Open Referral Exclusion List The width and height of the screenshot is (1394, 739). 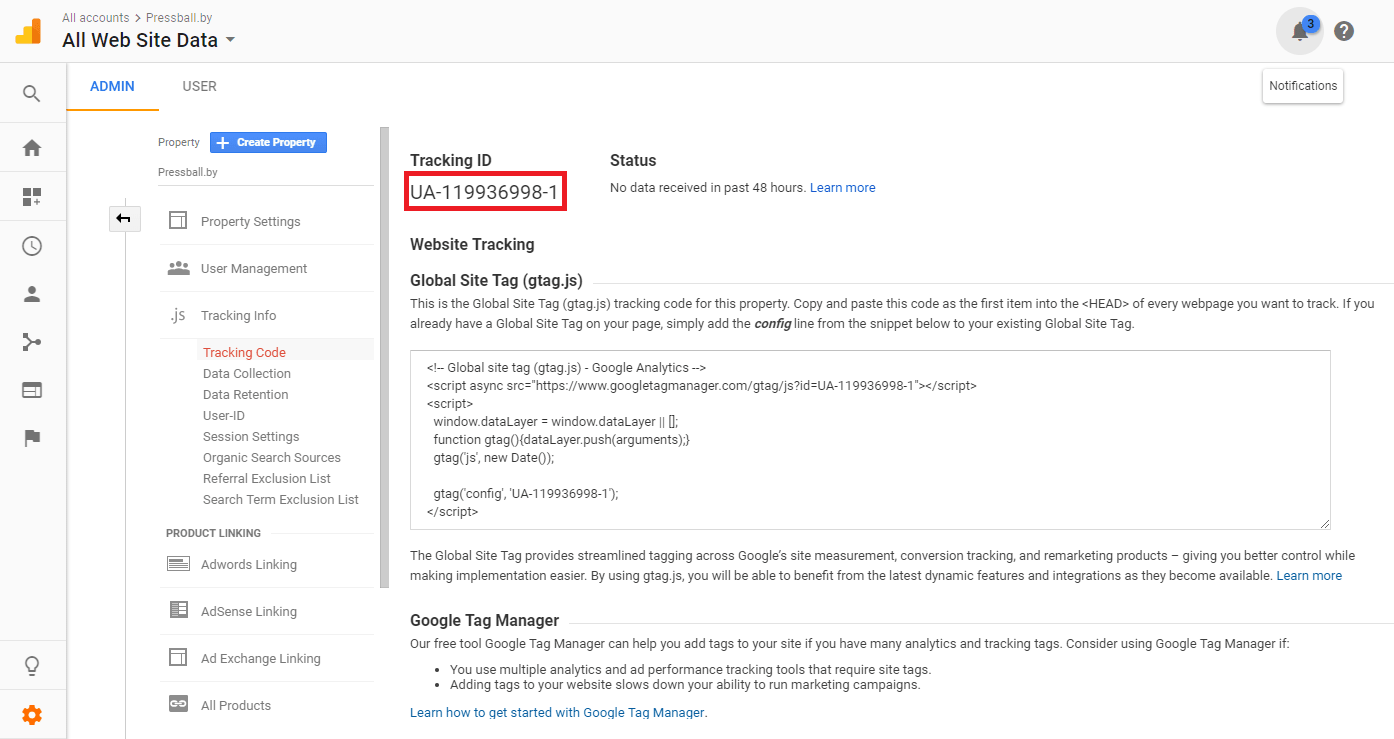[267, 479]
